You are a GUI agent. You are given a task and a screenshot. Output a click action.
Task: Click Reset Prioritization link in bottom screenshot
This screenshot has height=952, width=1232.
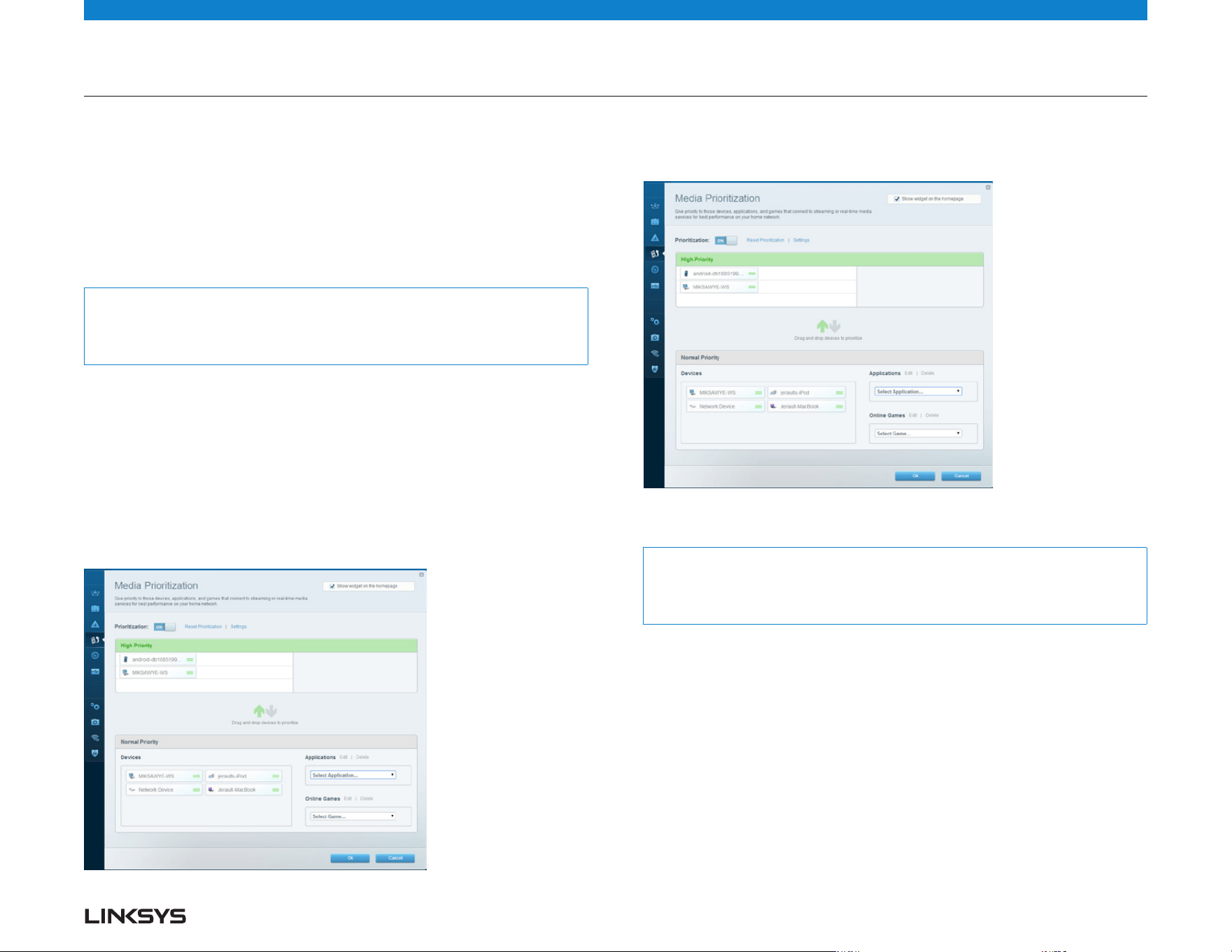click(x=203, y=627)
